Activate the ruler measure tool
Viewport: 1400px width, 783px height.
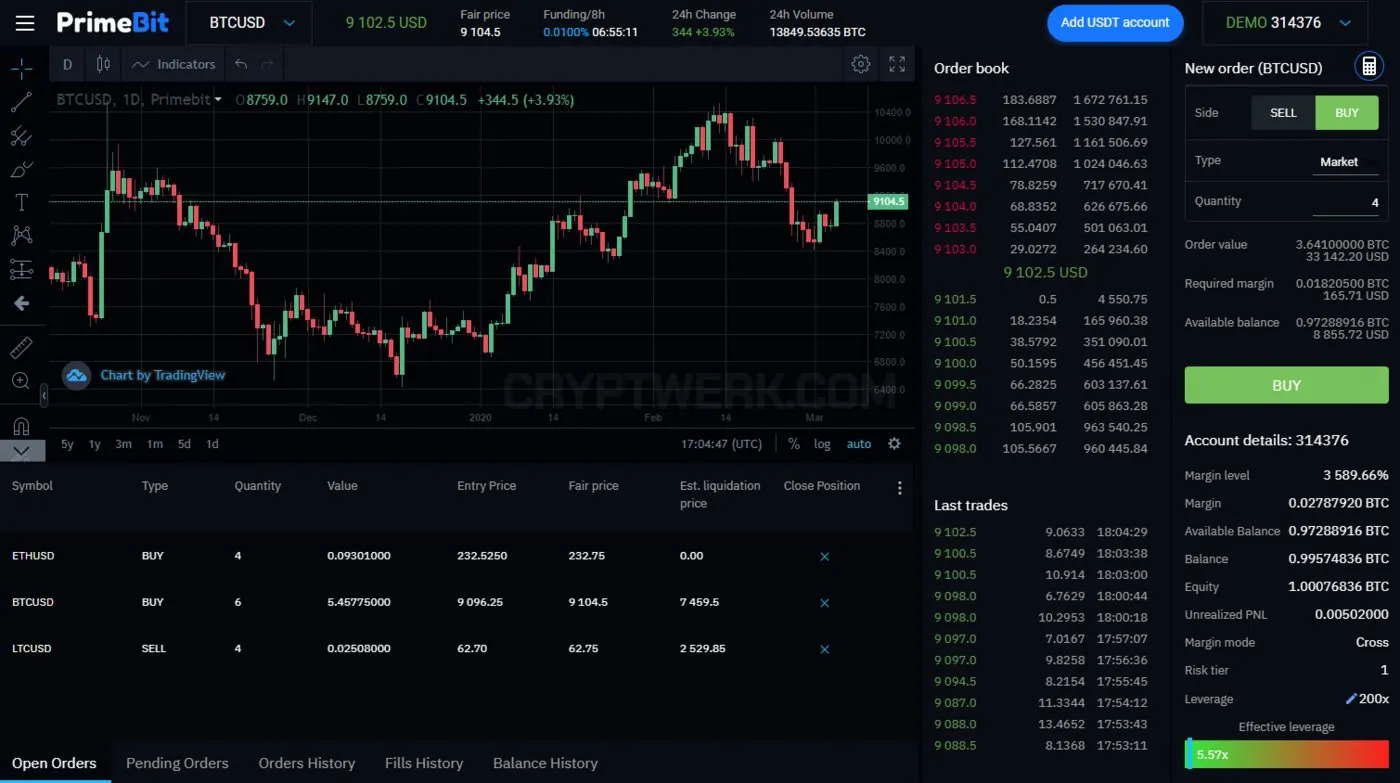coord(21,348)
